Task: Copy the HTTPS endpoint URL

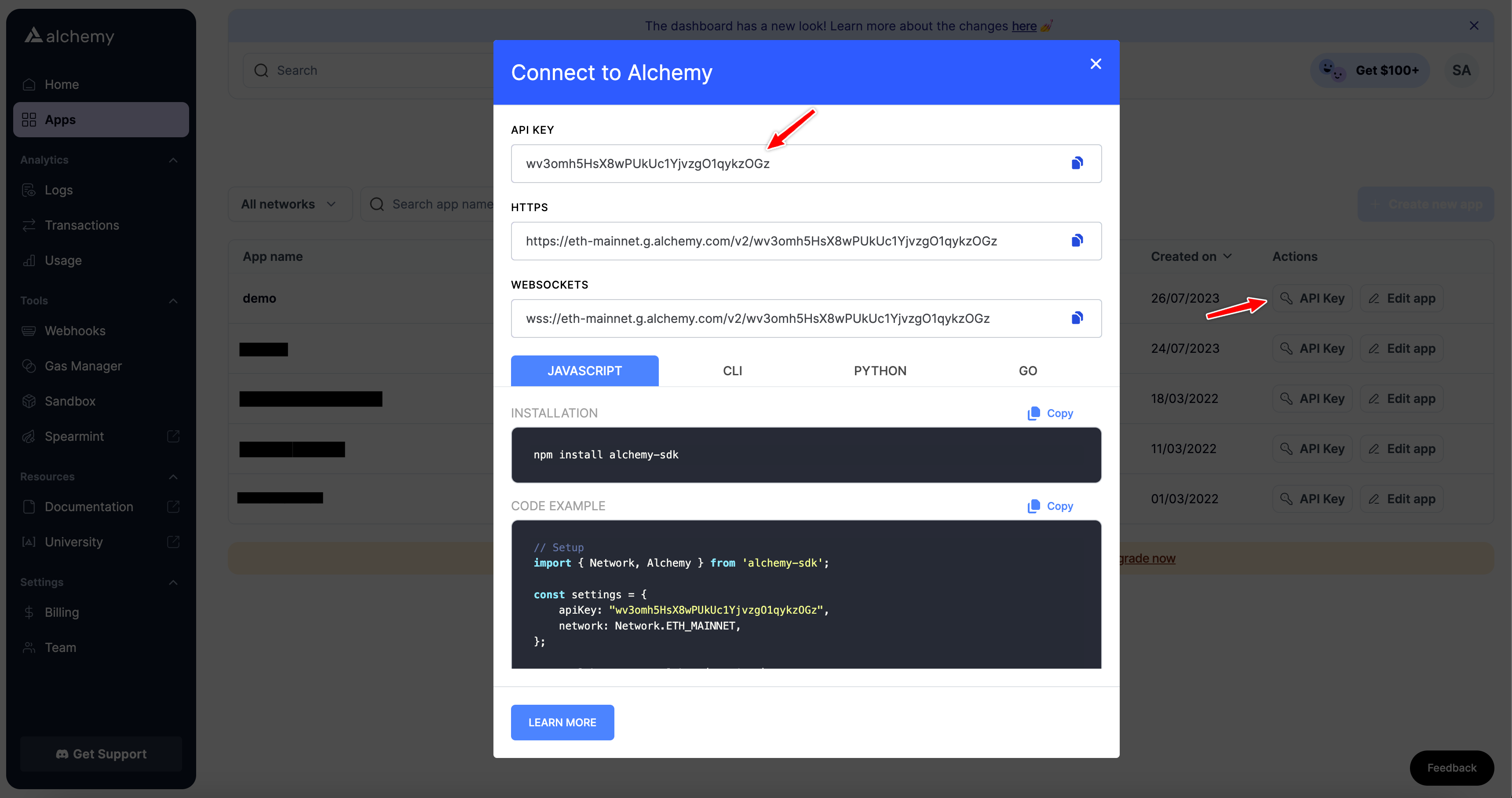Action: 1077,241
